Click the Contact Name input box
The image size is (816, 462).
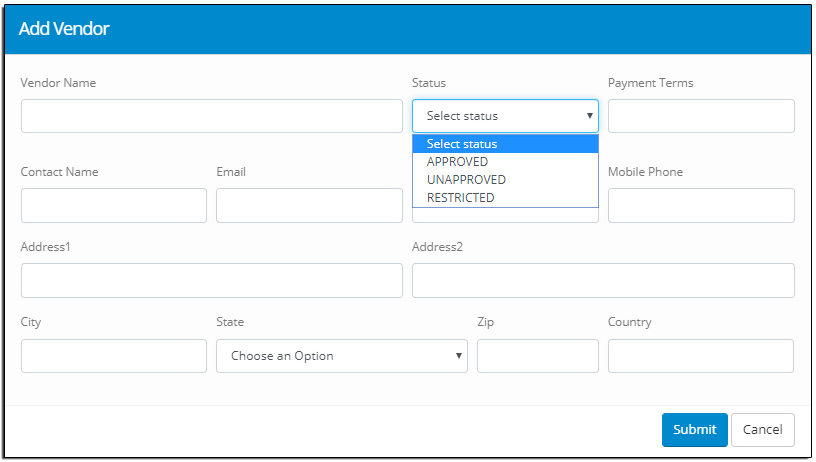(114, 206)
